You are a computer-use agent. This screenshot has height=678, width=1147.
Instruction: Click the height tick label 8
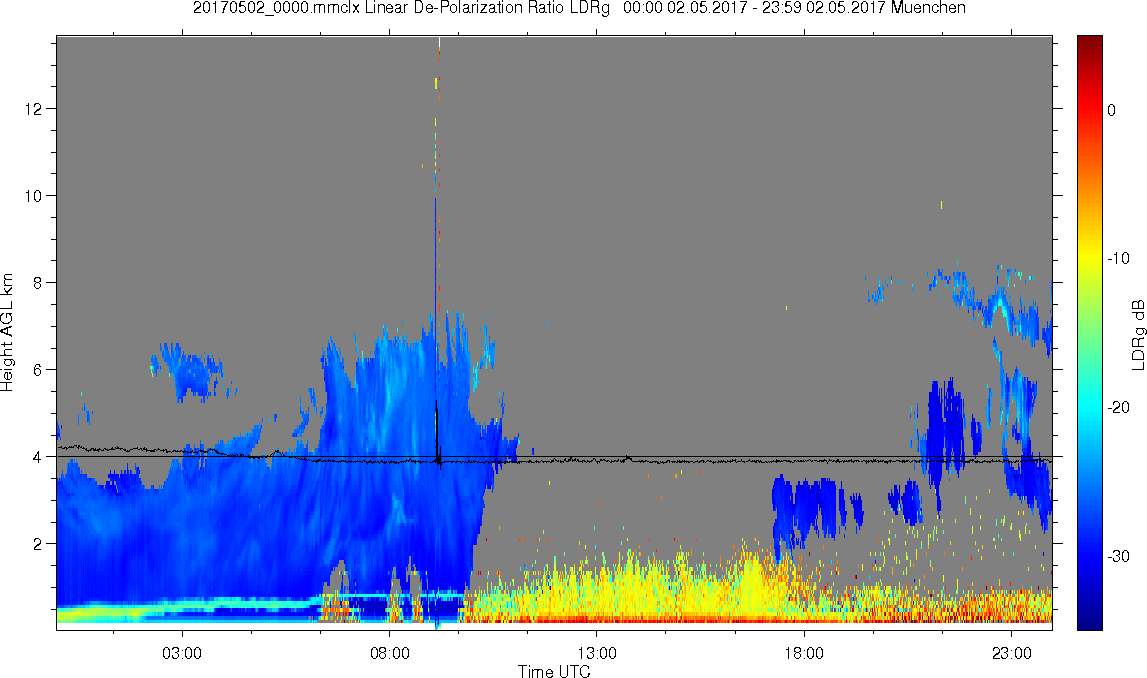(39, 283)
